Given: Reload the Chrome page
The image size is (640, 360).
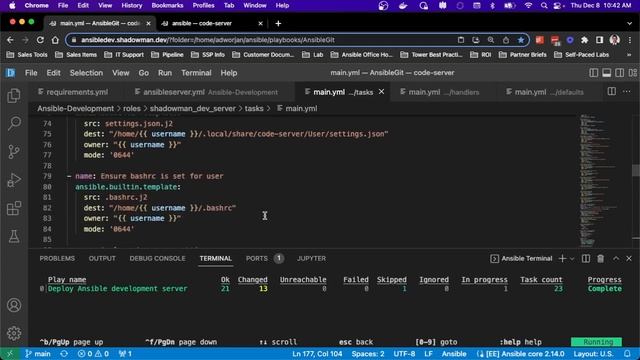Looking at the screenshot, I should point(40,40).
